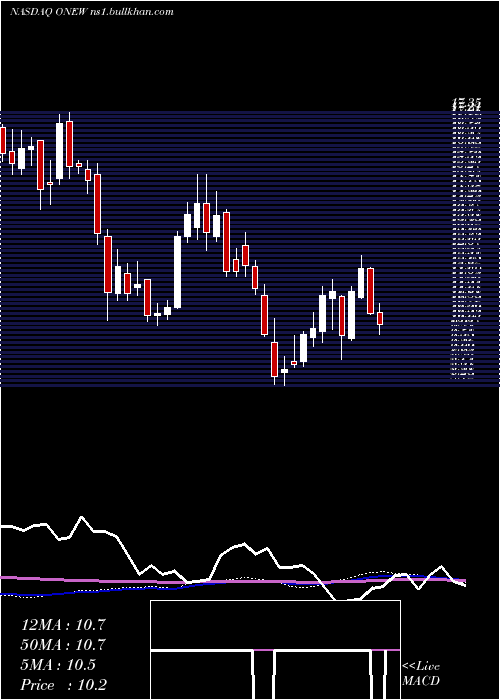Click the 5MA : 10.5 value
Image resolution: width=500 pixels, height=700 pixels.
pyautogui.click(x=58, y=665)
